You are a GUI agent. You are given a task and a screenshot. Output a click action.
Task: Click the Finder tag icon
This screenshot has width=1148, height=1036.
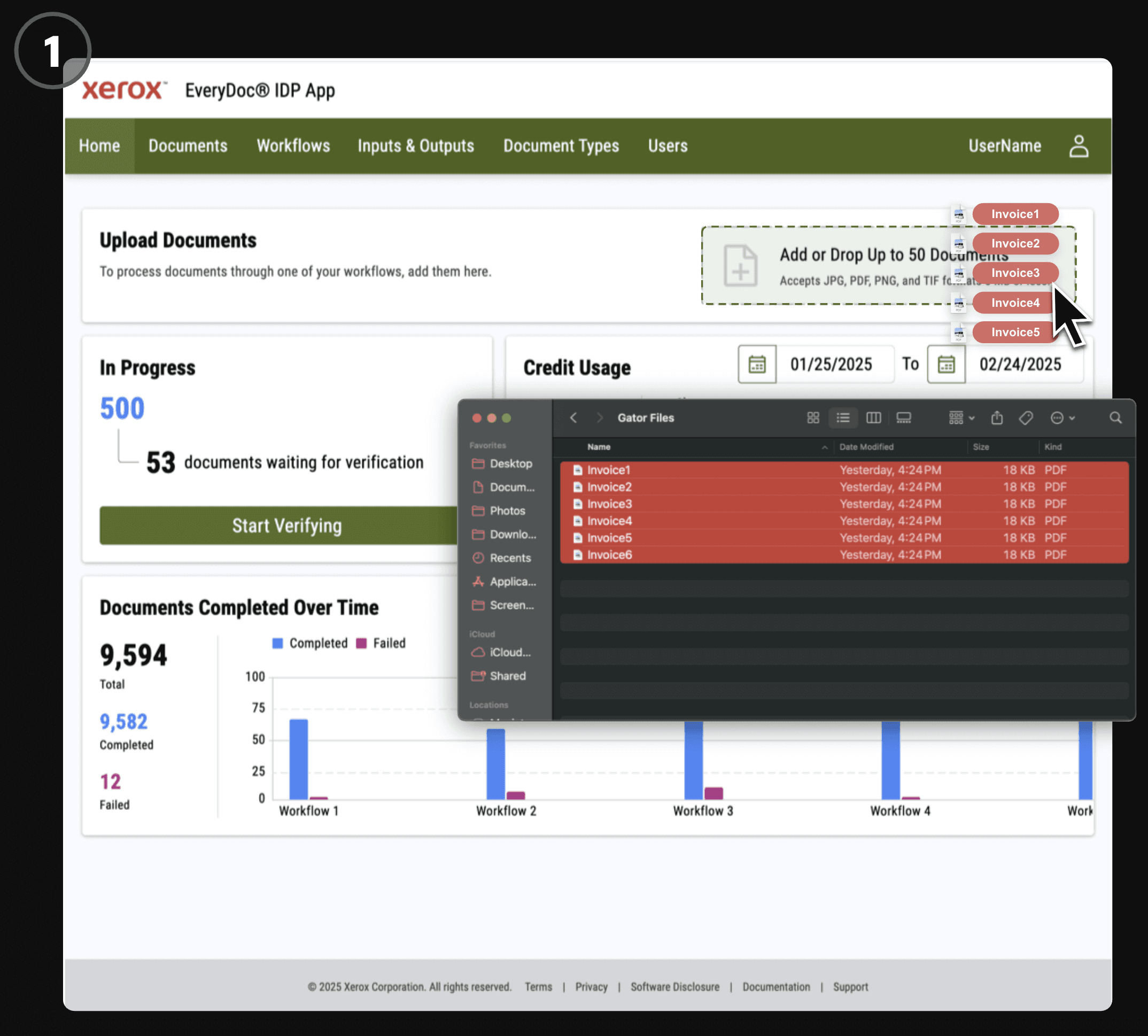tap(1026, 419)
